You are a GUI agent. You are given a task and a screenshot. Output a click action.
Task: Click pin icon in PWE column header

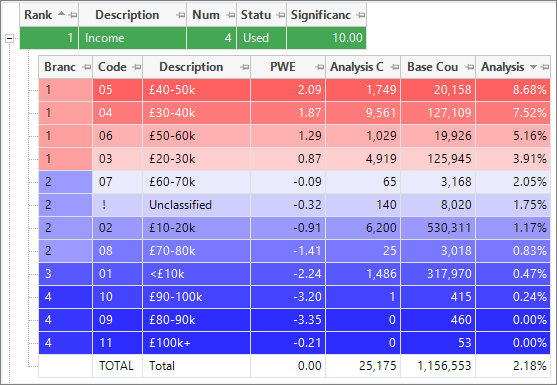(320, 67)
